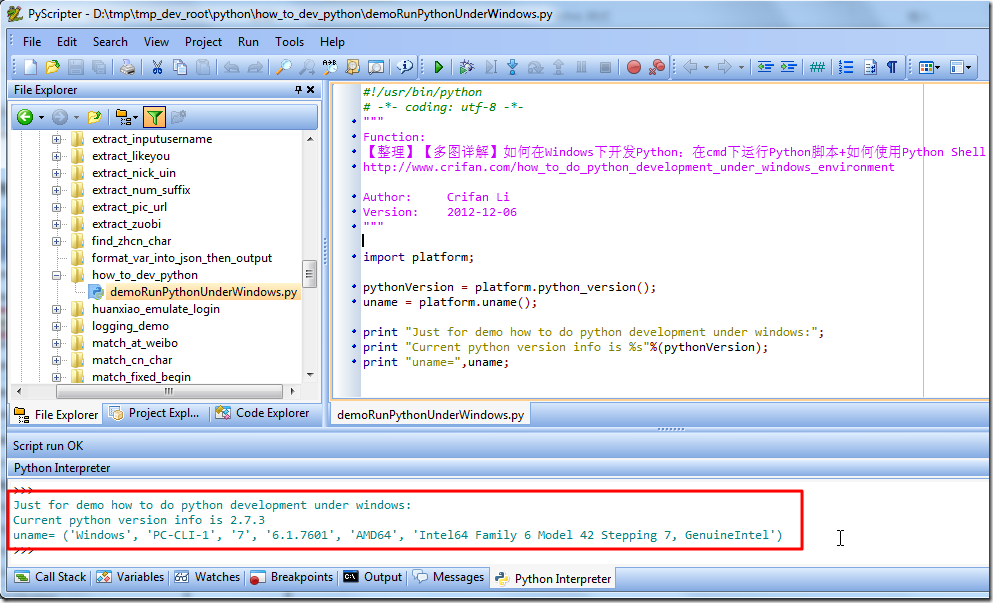
Task: Expand the extract_pic_url folder node
Action: click(57, 207)
